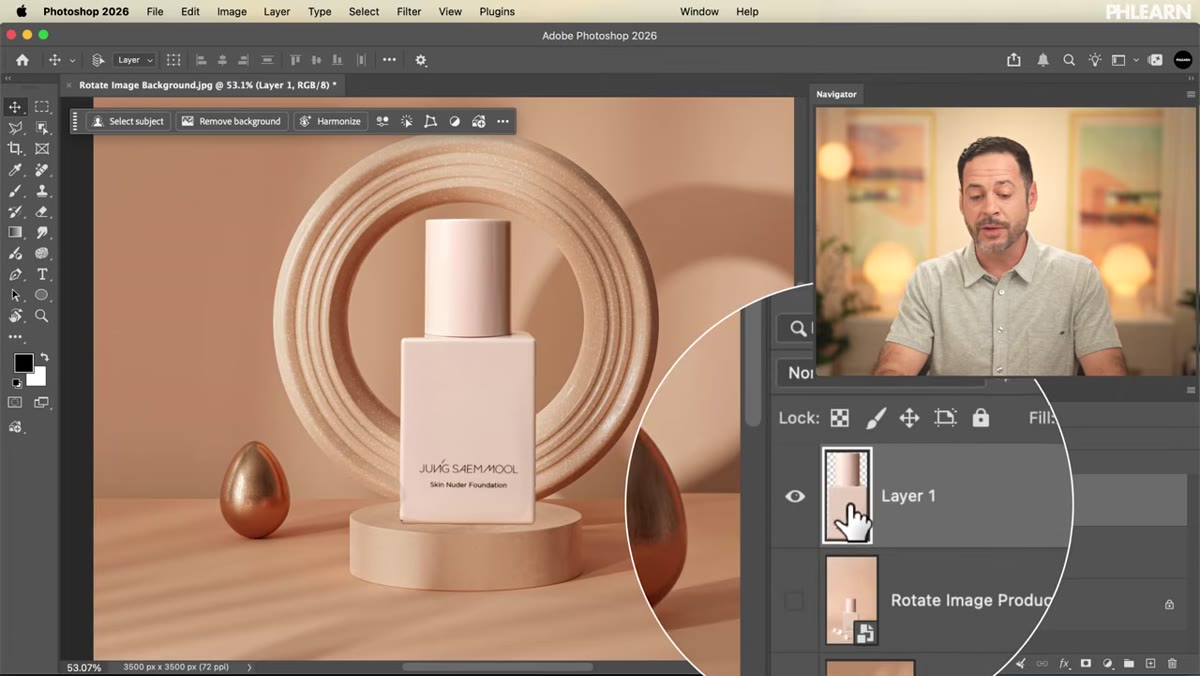
Task: Click the Home icon in options bar
Action: click(22, 60)
